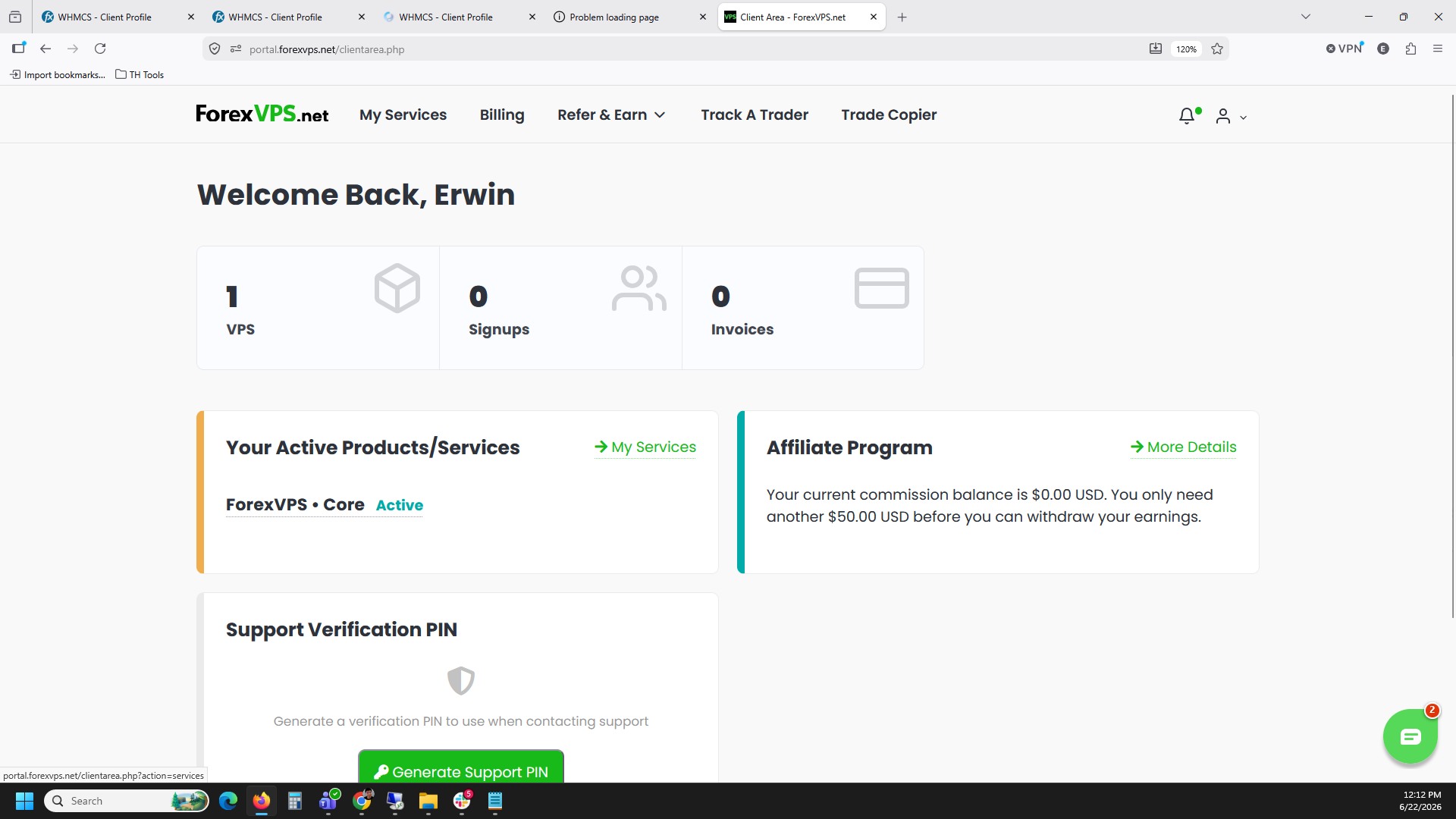This screenshot has width=1456, height=819.
Task: Close the Client Area ForexVPS.net tab
Action: click(x=873, y=17)
